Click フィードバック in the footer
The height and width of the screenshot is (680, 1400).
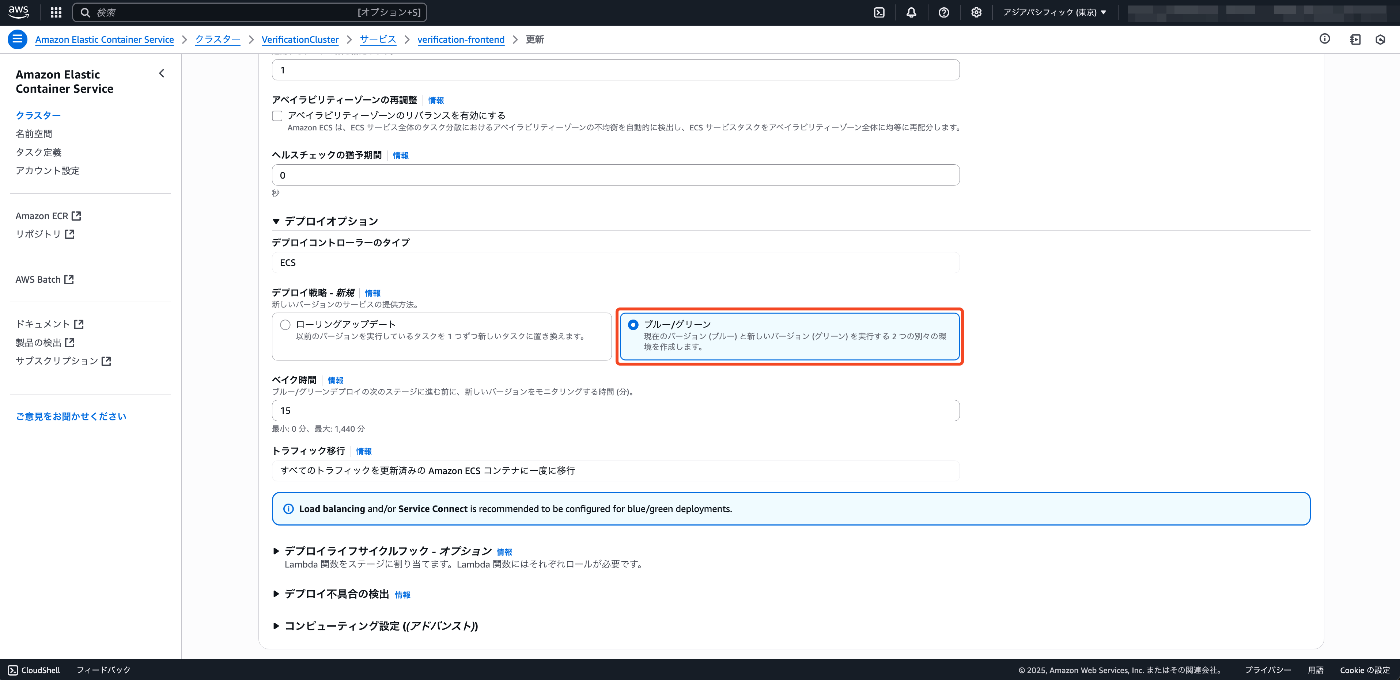103,670
